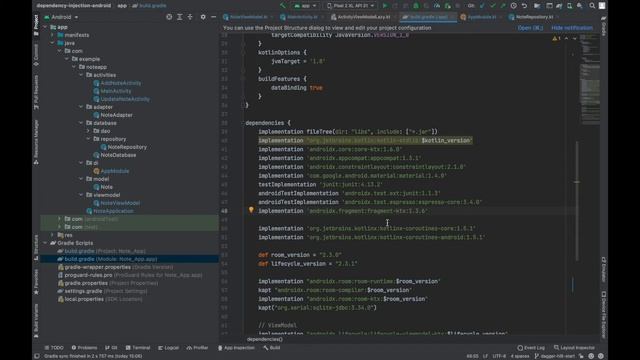Click the warning triangle inspection indicator
Image resolution: width=640 pixels, height=360 pixels.
[555, 38]
